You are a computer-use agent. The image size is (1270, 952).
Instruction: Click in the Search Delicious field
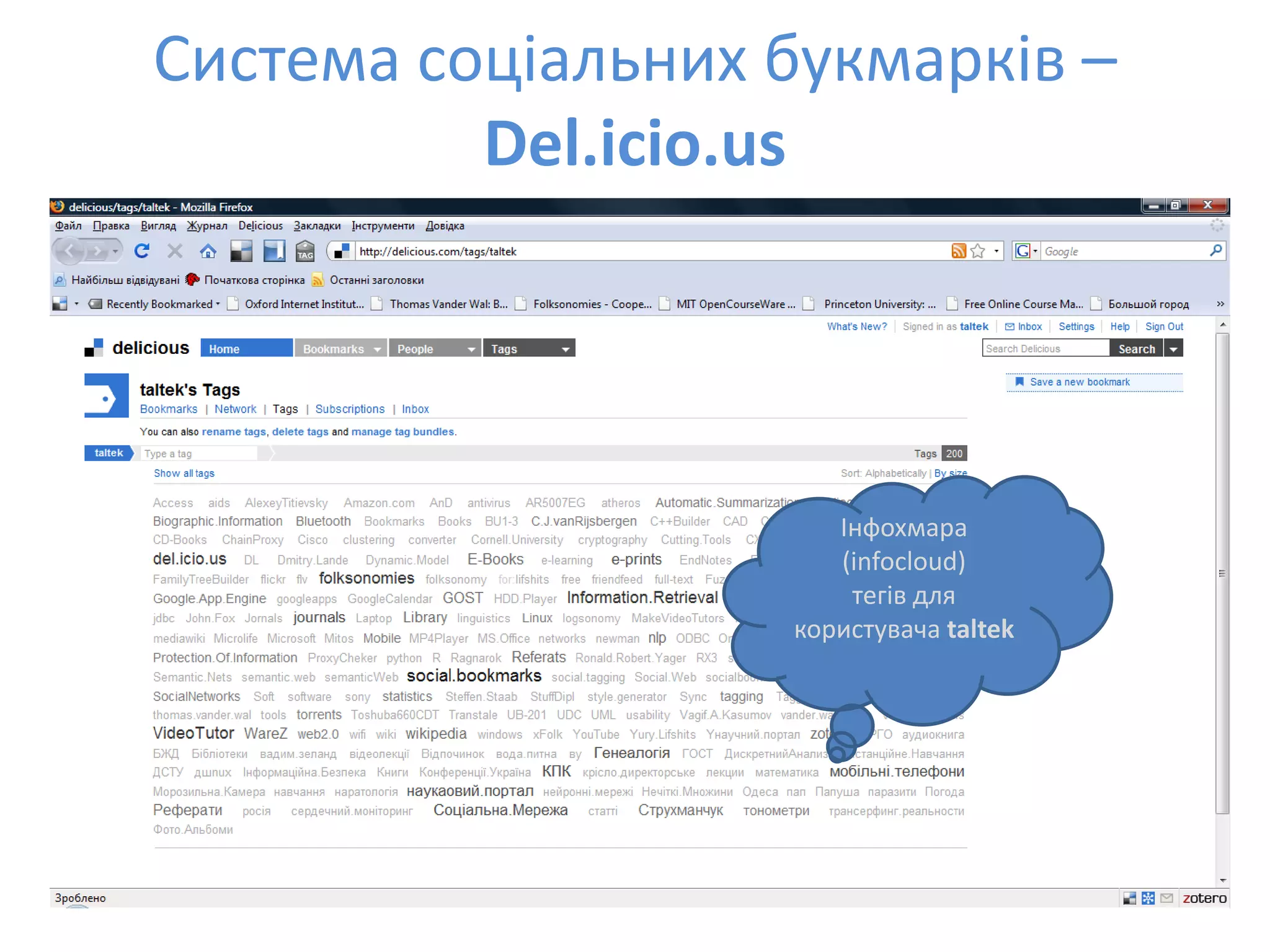pyautogui.click(x=1046, y=349)
